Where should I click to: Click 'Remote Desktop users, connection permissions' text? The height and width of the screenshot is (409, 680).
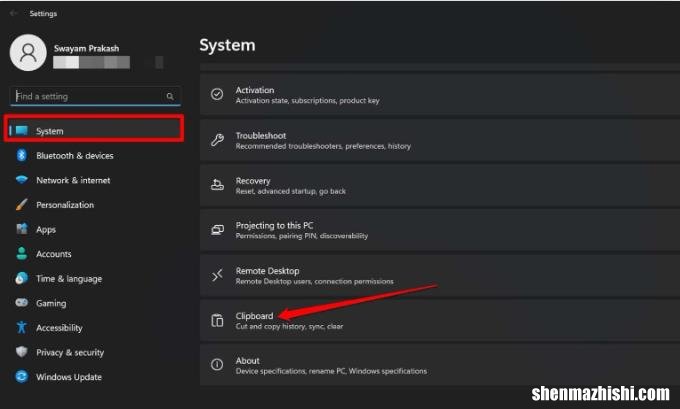point(314,281)
